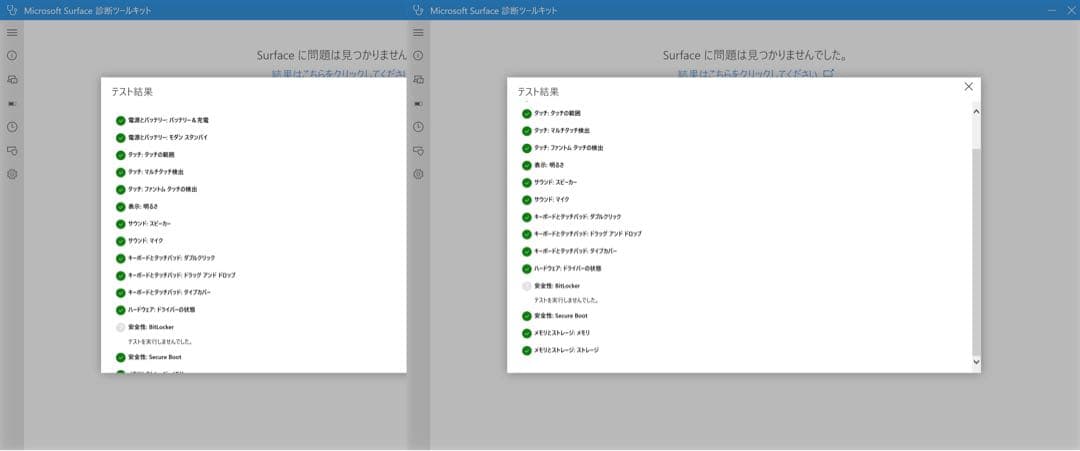The height and width of the screenshot is (451, 1080).
Task: Open the settings gear in left window sidebar
Action: 12,174
